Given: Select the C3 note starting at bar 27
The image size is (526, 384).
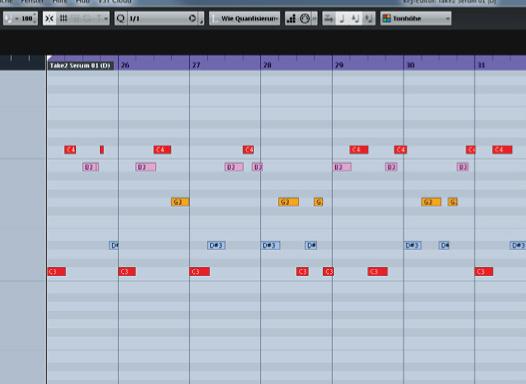Looking at the screenshot, I should (200, 272).
